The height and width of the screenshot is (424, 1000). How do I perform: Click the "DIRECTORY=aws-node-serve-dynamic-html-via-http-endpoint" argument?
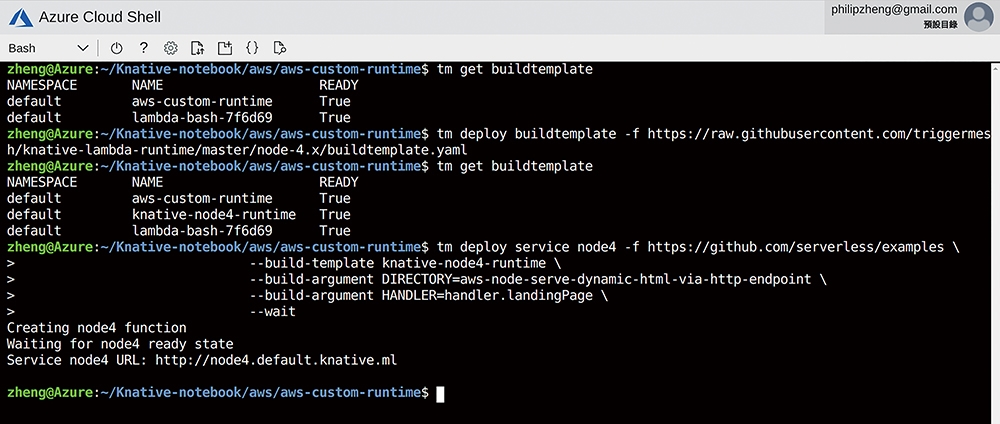point(596,279)
